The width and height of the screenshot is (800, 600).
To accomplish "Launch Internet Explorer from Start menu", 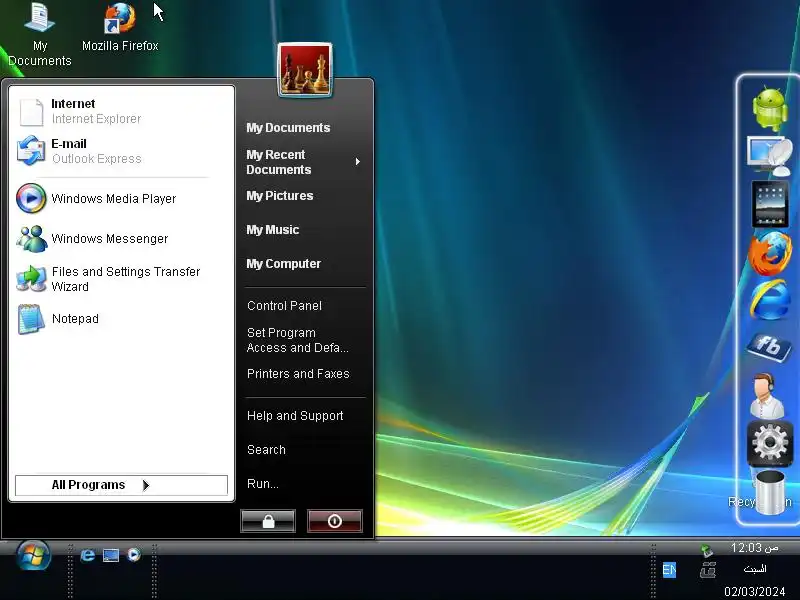I will tap(121, 111).
